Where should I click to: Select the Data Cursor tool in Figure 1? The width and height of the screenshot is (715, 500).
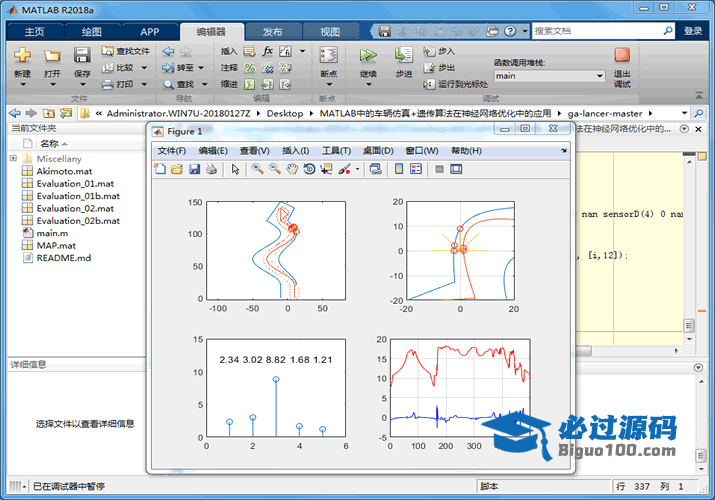(x=326, y=169)
